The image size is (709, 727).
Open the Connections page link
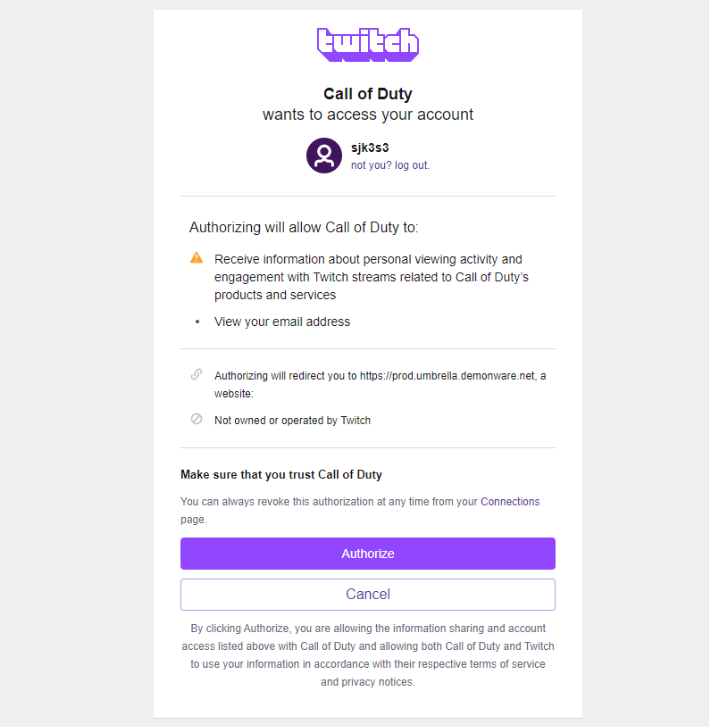pyautogui.click(x=510, y=501)
